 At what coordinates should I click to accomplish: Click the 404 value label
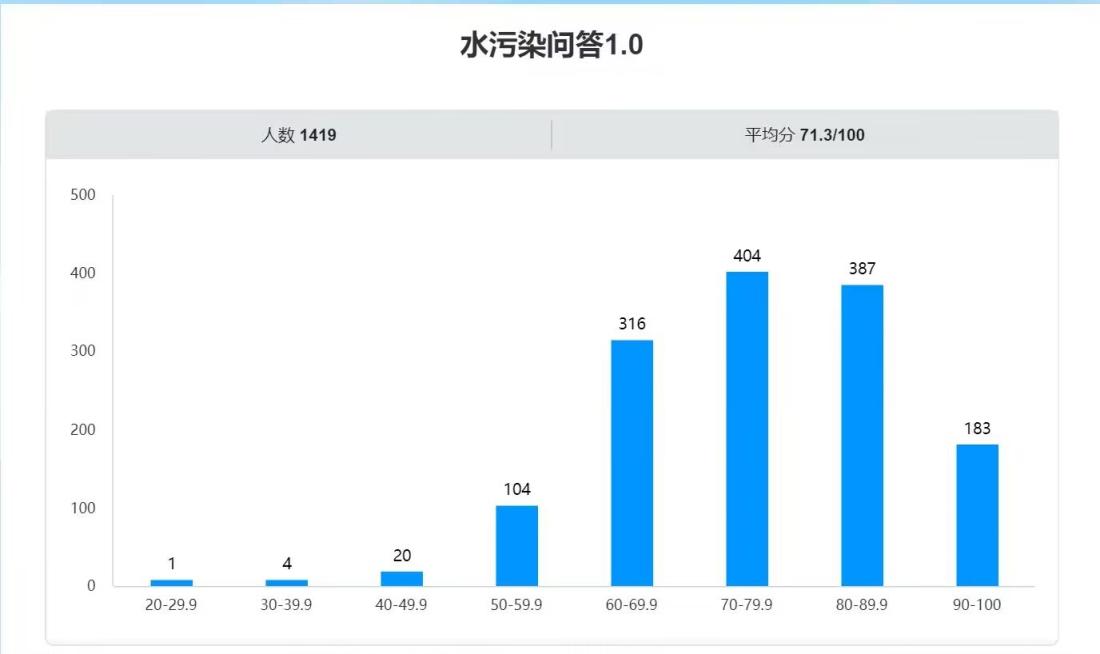747,256
